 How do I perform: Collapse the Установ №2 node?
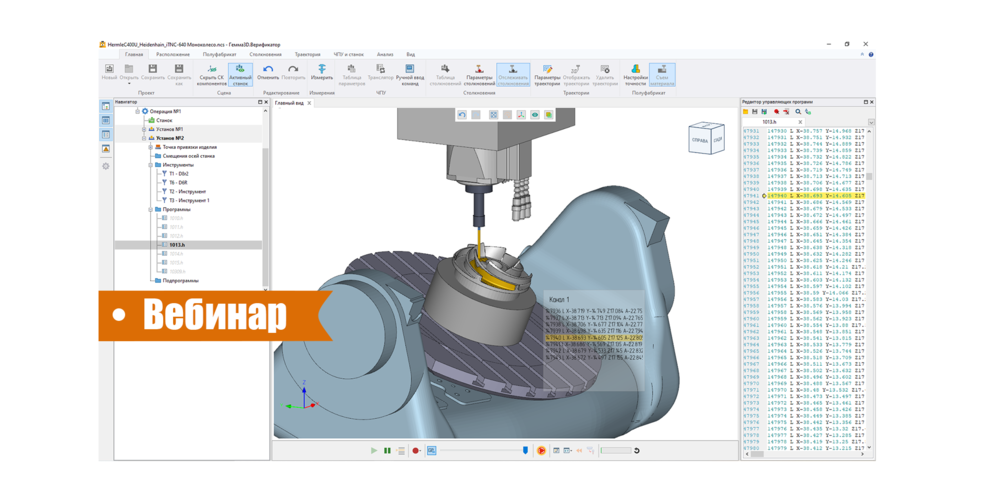click(144, 138)
